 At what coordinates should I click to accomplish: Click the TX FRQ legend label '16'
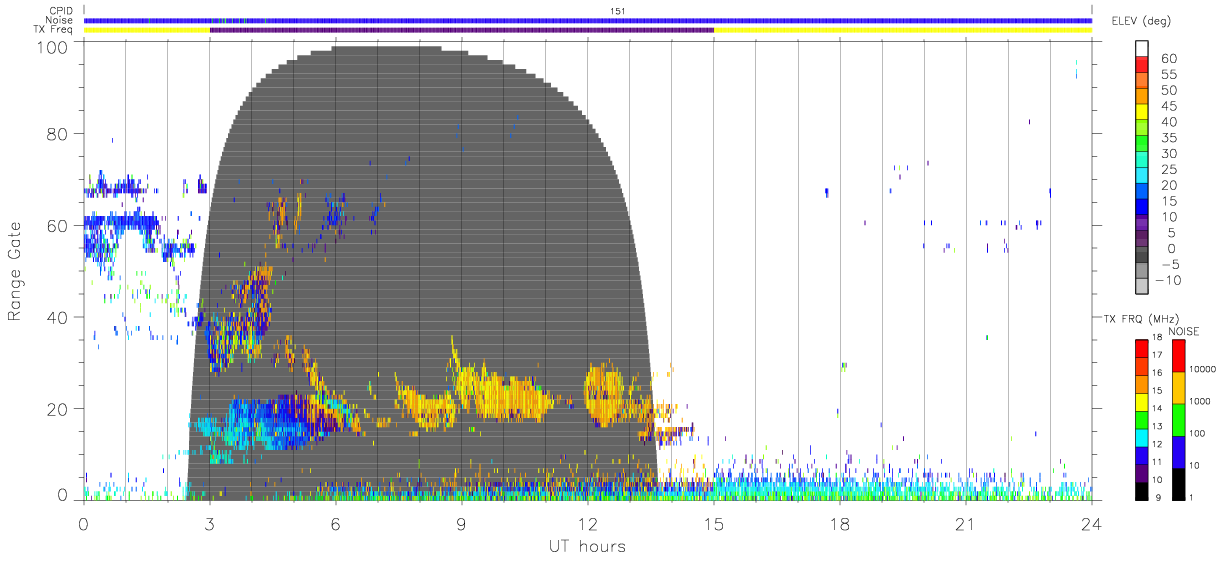(1158, 373)
